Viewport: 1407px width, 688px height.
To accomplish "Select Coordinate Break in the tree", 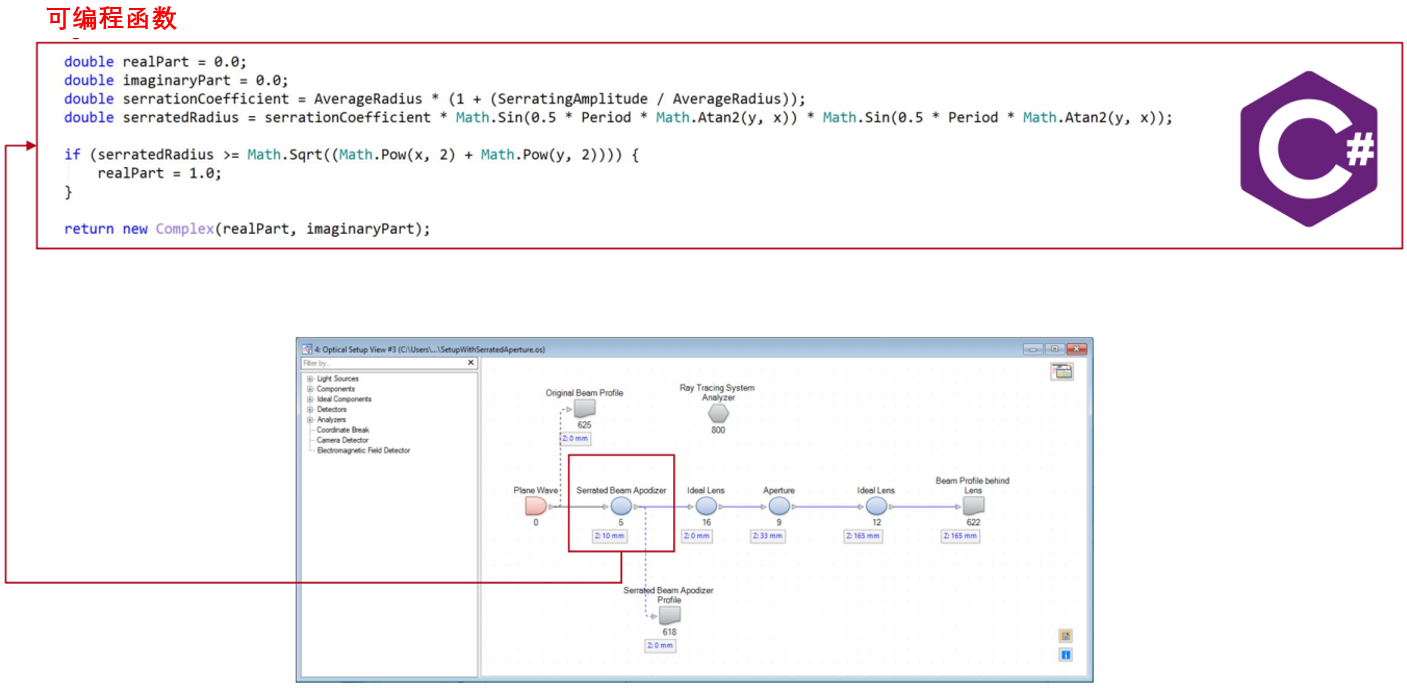I will (x=343, y=430).
